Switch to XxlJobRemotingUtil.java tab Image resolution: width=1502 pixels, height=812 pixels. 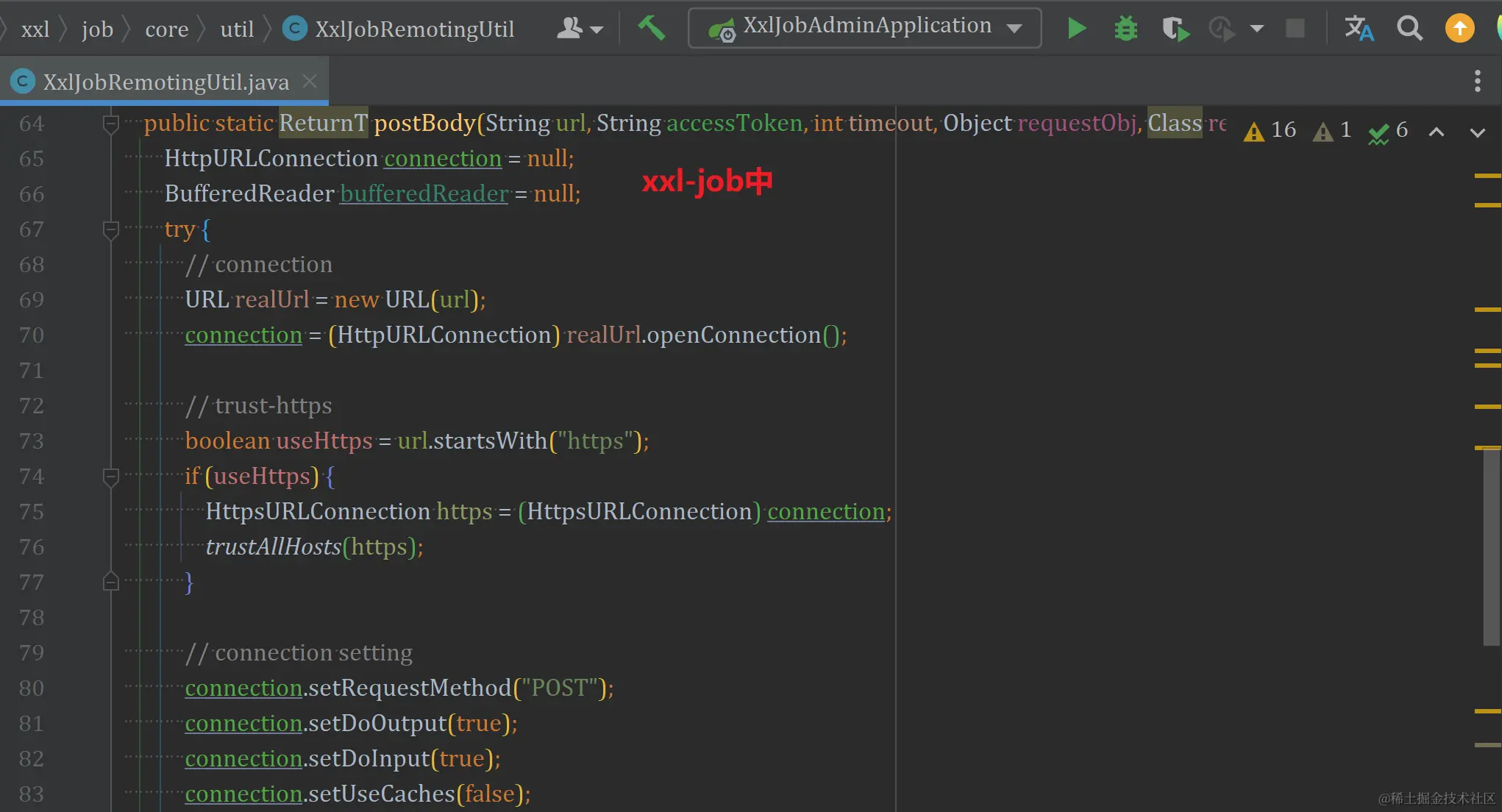tap(165, 82)
